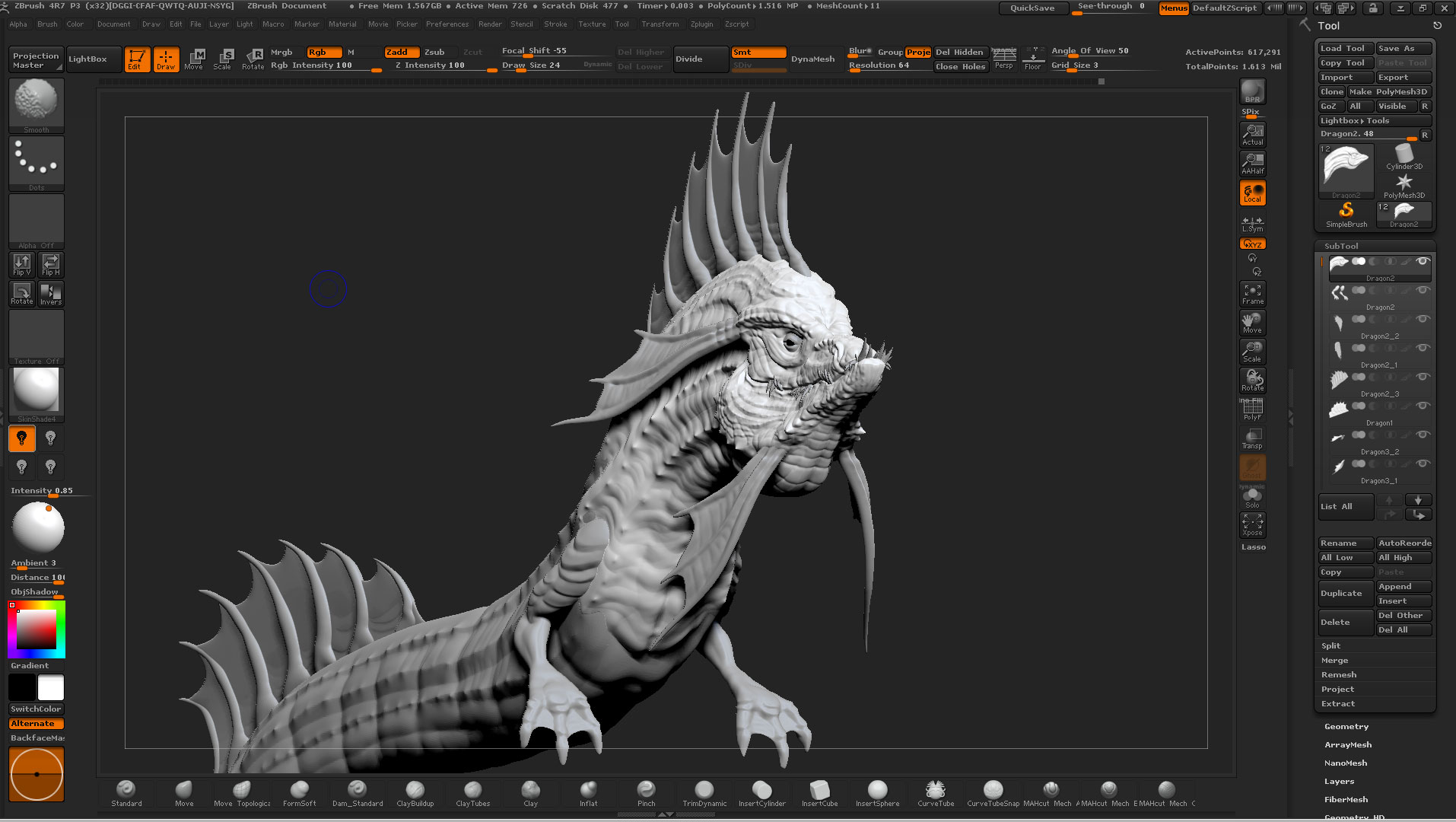Click the Duplicate subtool button
Image resolution: width=1456 pixels, height=822 pixels.
(1345, 594)
